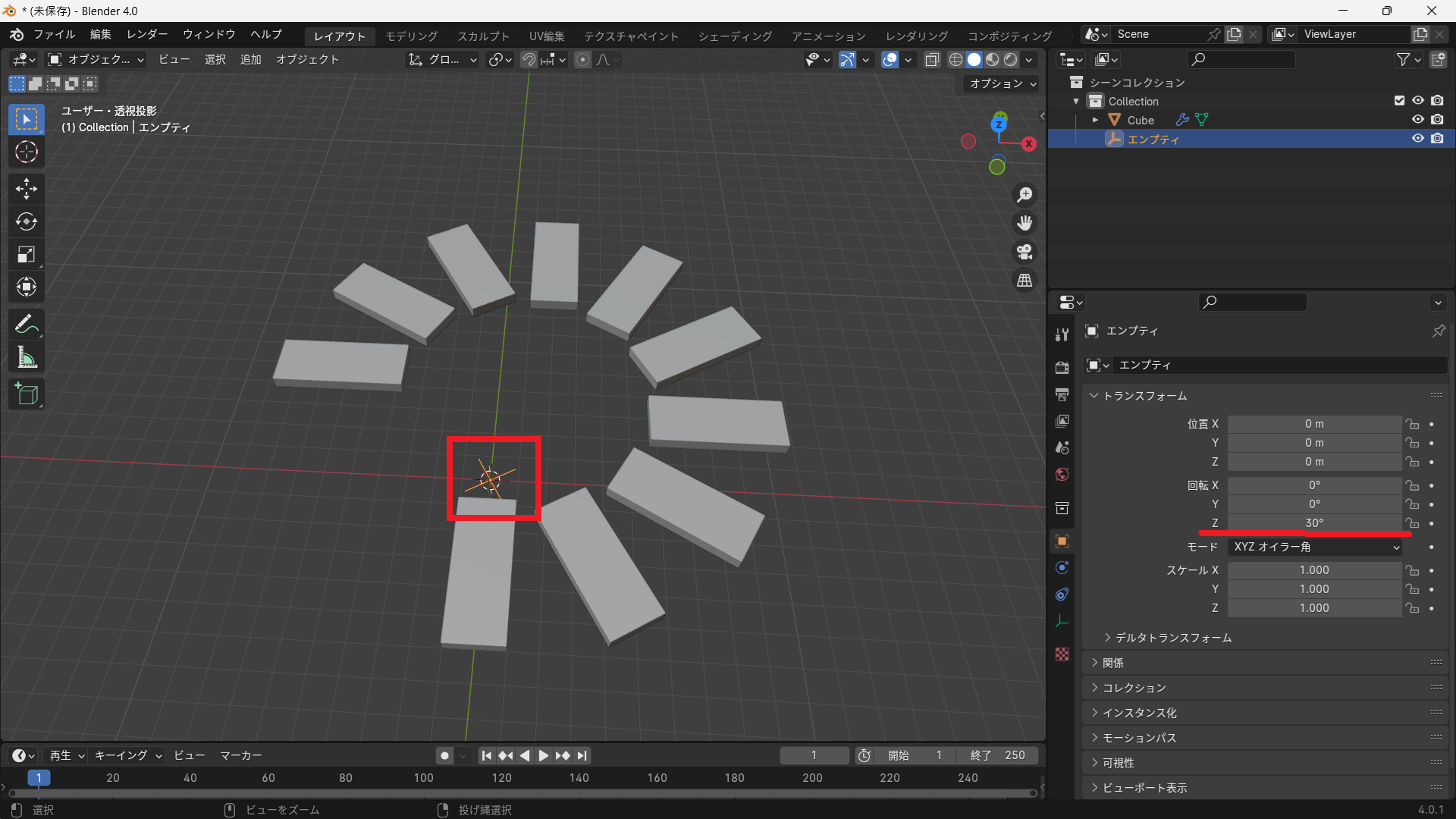Select the Rotate tool in left toolbar
The image size is (1456, 819).
27,221
